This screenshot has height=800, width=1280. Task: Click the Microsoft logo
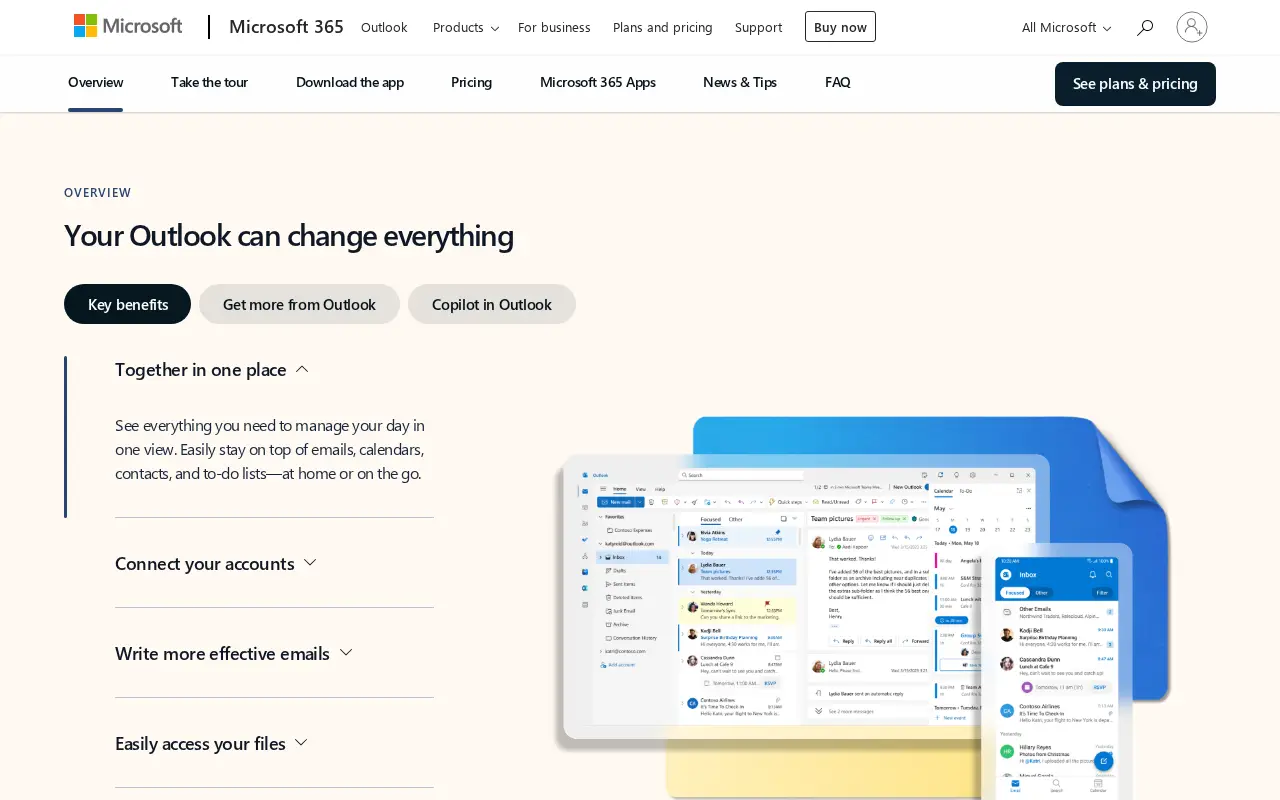(128, 26)
